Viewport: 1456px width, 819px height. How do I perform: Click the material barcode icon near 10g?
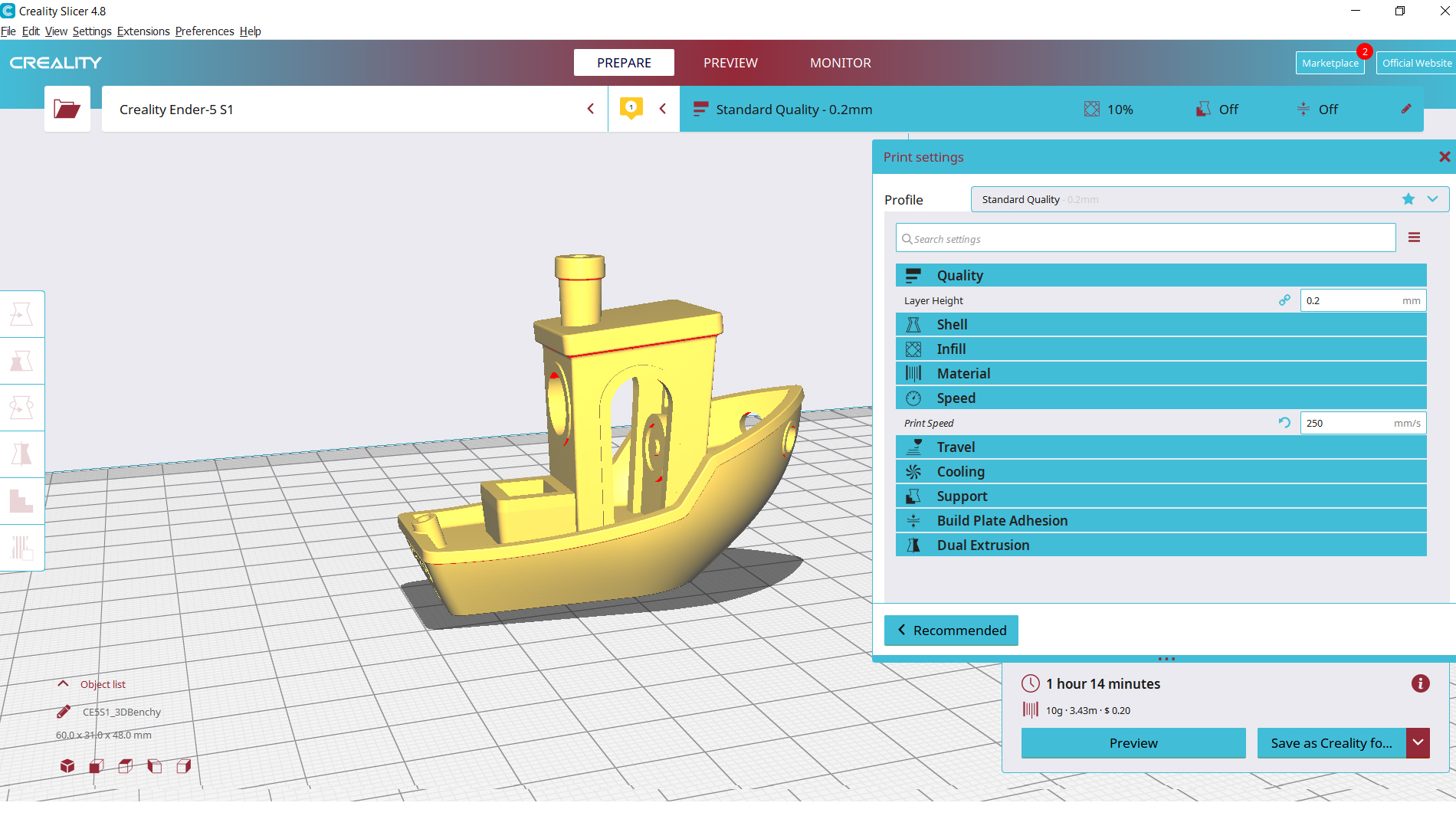pyautogui.click(x=1031, y=709)
